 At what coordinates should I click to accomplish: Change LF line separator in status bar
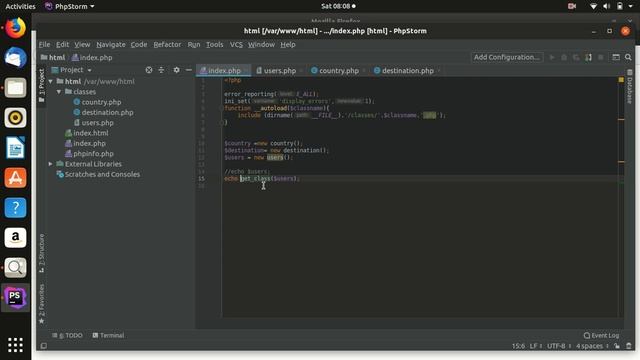click(535, 346)
